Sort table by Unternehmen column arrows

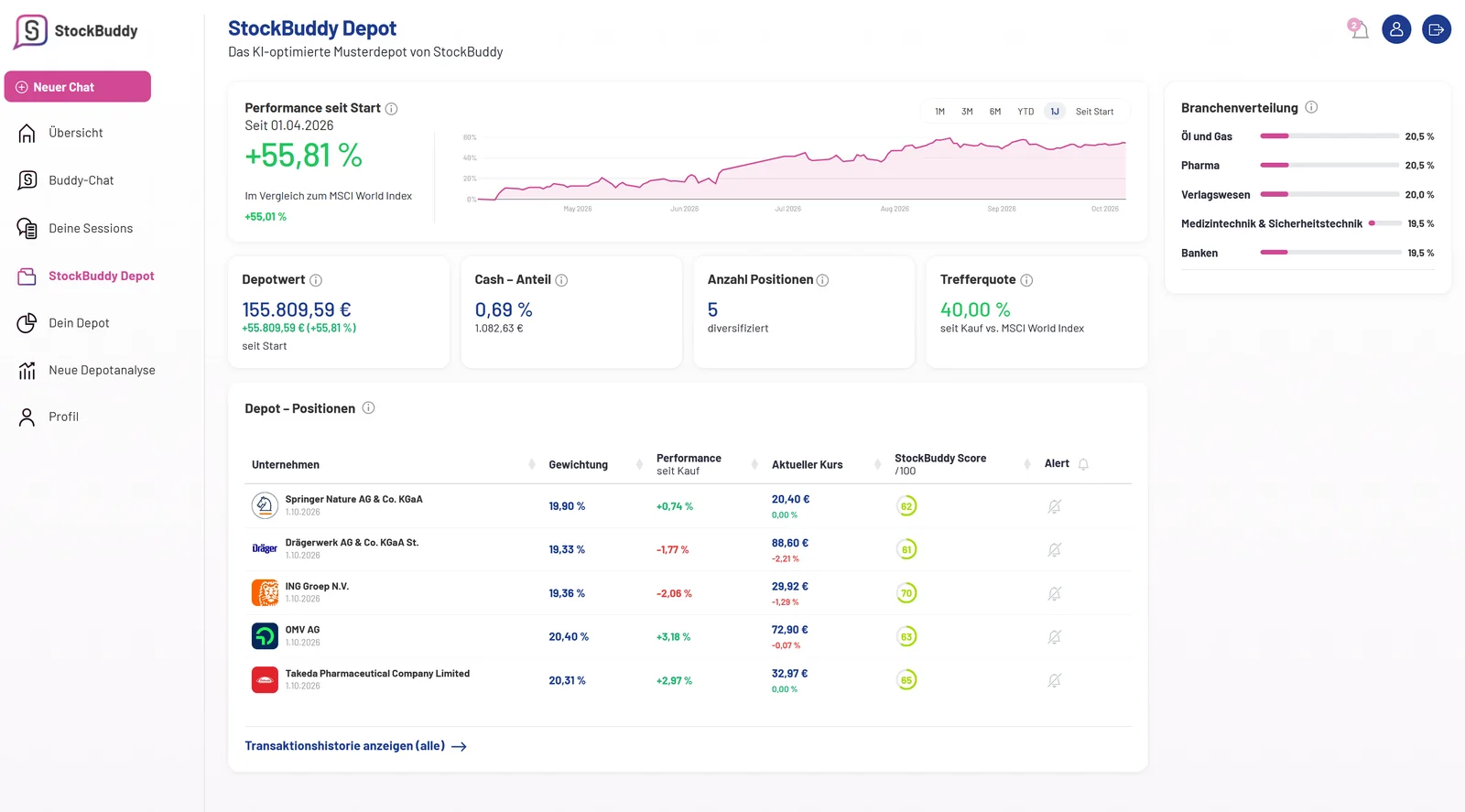pos(532,464)
